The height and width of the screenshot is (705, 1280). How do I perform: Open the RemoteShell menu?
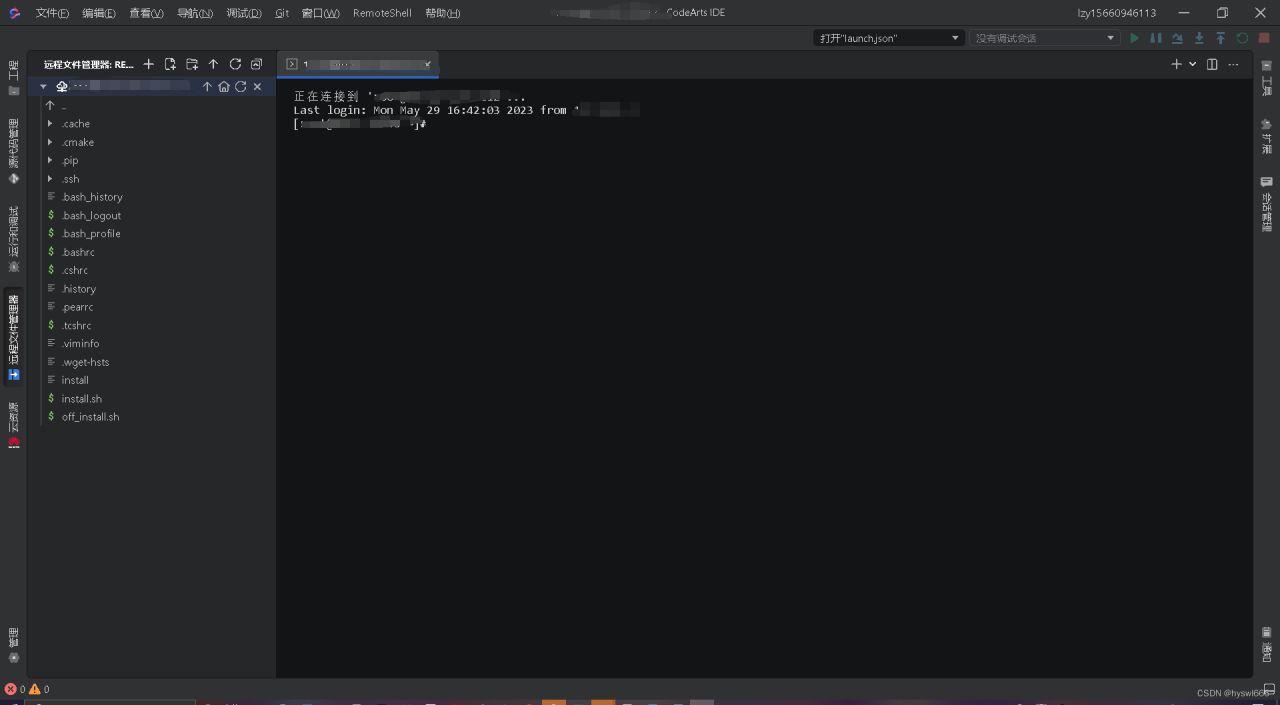(x=382, y=13)
